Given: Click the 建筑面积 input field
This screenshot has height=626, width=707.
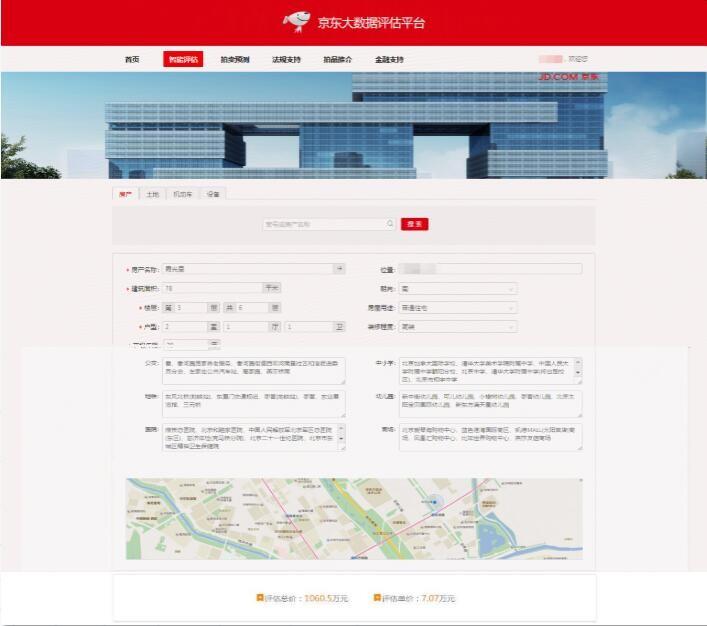Looking at the screenshot, I should (x=212, y=288).
